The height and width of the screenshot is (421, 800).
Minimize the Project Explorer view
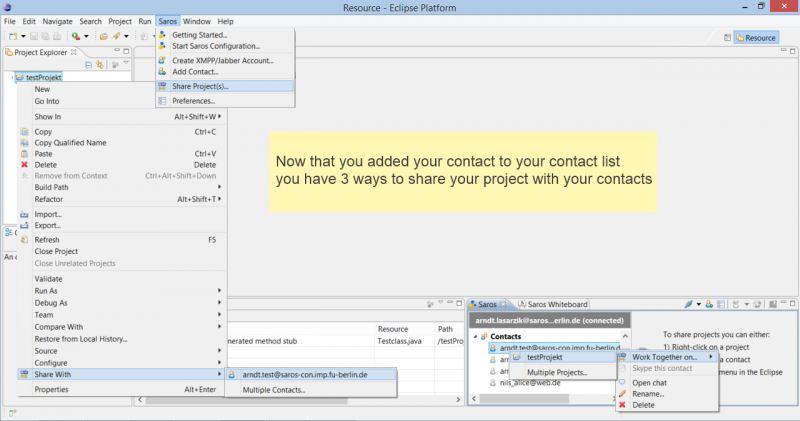[117, 51]
